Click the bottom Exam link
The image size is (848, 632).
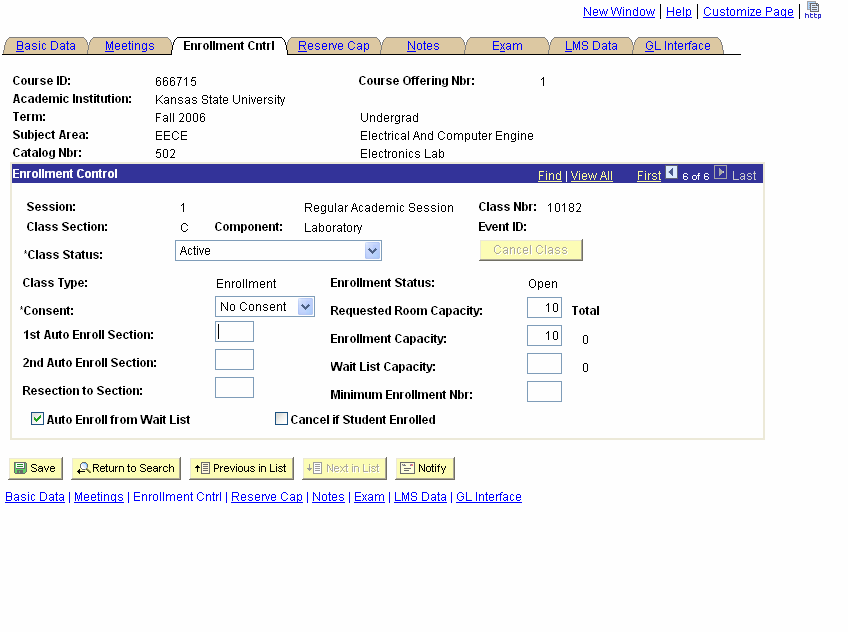click(x=369, y=497)
